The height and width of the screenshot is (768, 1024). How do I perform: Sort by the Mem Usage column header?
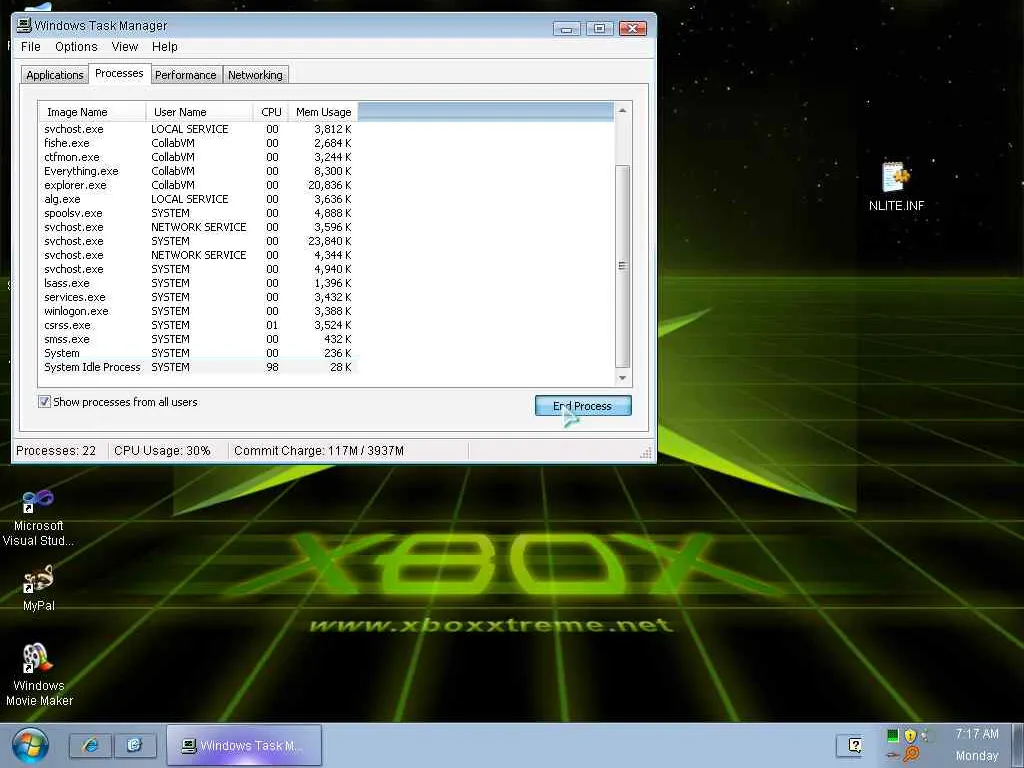coord(323,112)
